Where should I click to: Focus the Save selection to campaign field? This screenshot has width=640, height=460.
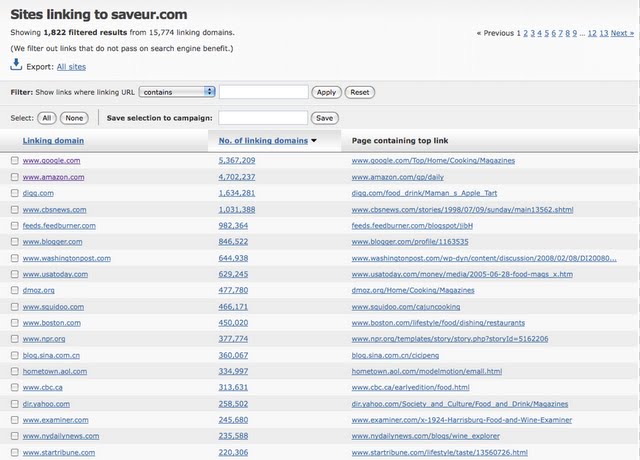tap(263, 118)
